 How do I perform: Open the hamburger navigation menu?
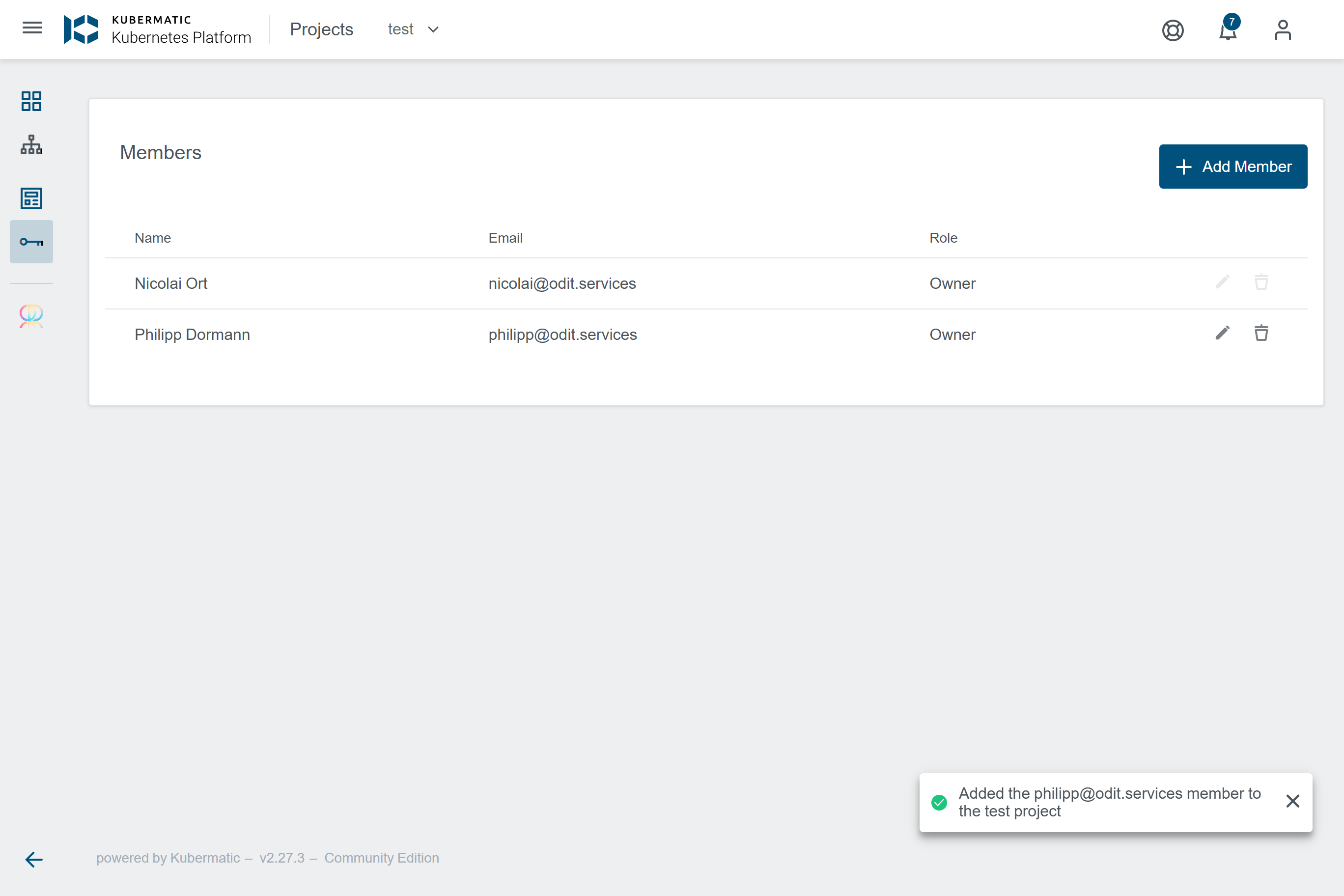32,28
